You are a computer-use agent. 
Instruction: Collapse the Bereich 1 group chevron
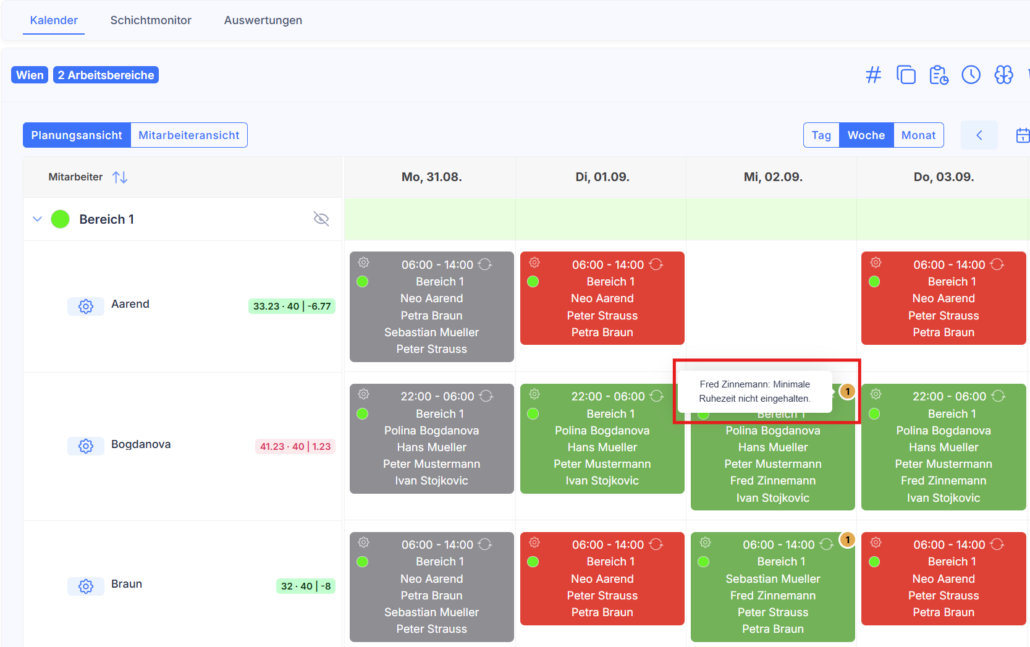pos(37,219)
